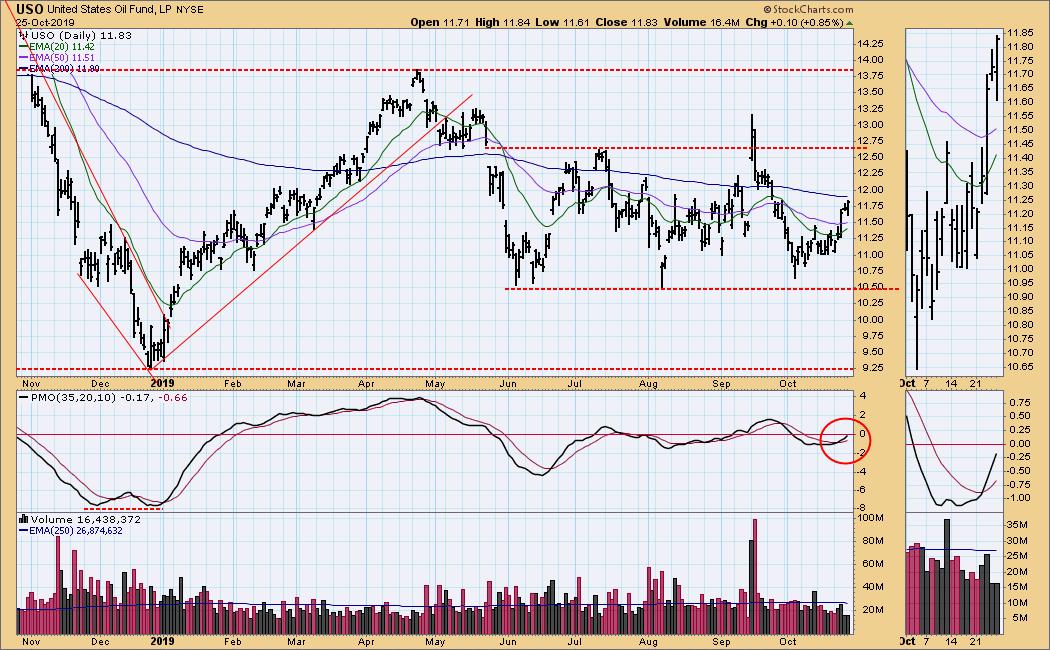Click the 'May' label under the volume panel
1050x650 pixels.
[x=435, y=641]
